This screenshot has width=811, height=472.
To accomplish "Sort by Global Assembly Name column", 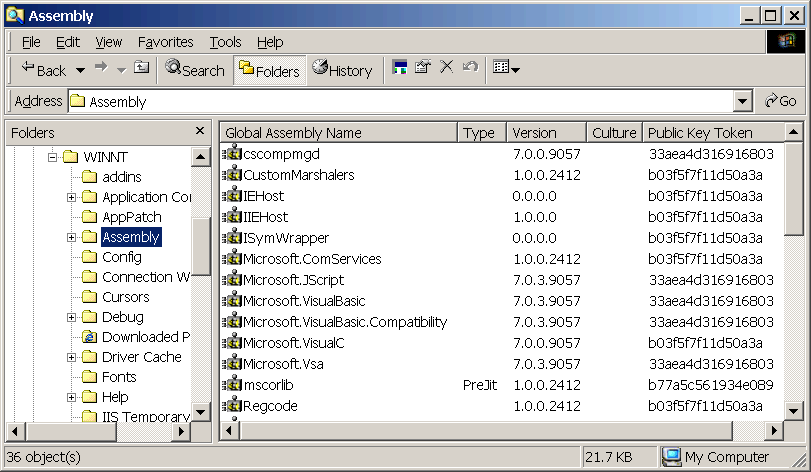I will point(339,133).
